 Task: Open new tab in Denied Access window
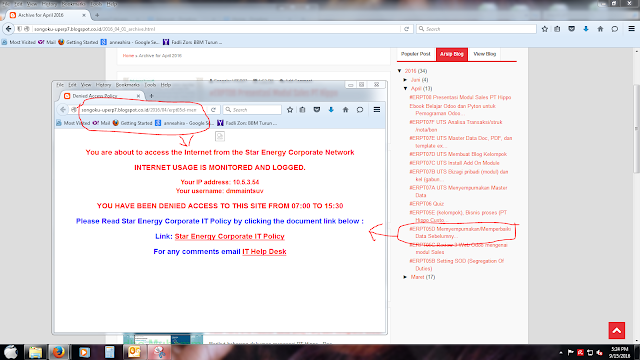click(151, 96)
